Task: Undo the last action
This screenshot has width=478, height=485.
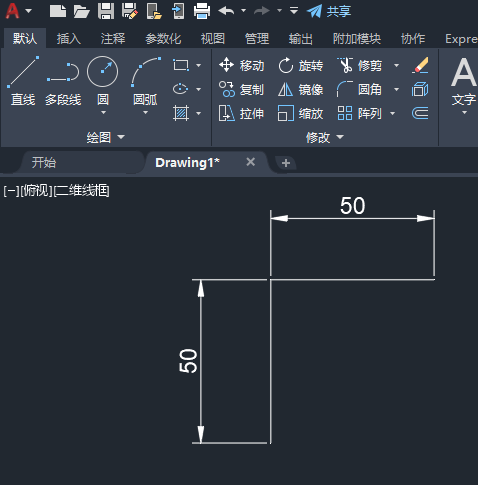Action: (x=226, y=11)
